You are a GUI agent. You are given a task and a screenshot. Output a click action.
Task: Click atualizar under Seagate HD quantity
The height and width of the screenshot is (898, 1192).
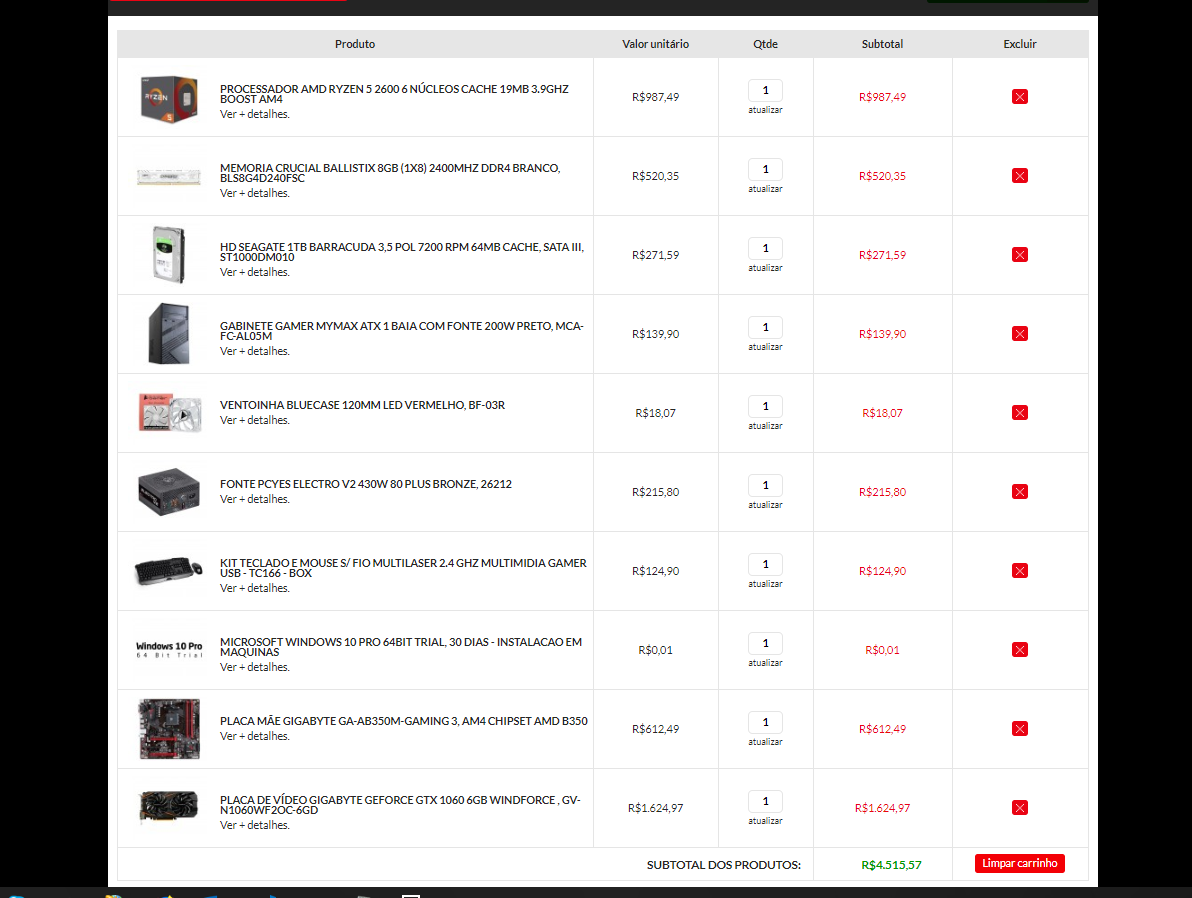[x=766, y=268]
